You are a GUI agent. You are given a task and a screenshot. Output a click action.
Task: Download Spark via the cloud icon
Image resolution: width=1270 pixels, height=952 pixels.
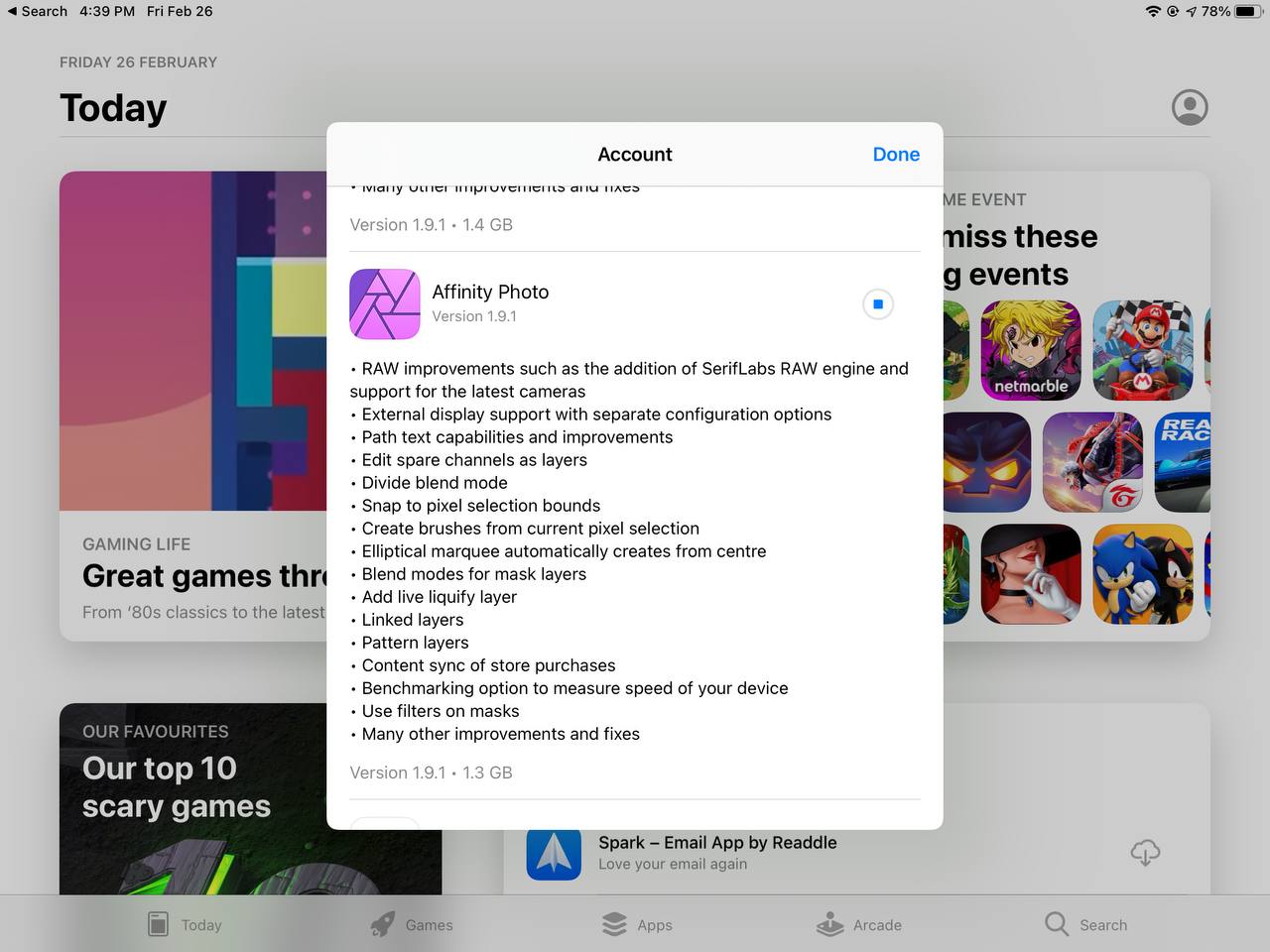coord(1145,852)
